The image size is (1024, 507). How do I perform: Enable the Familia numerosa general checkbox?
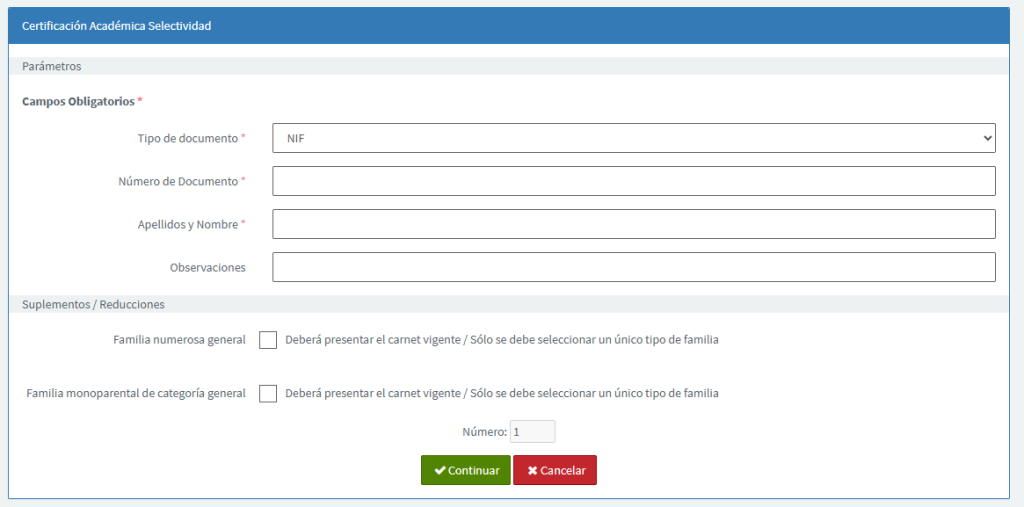(268, 340)
